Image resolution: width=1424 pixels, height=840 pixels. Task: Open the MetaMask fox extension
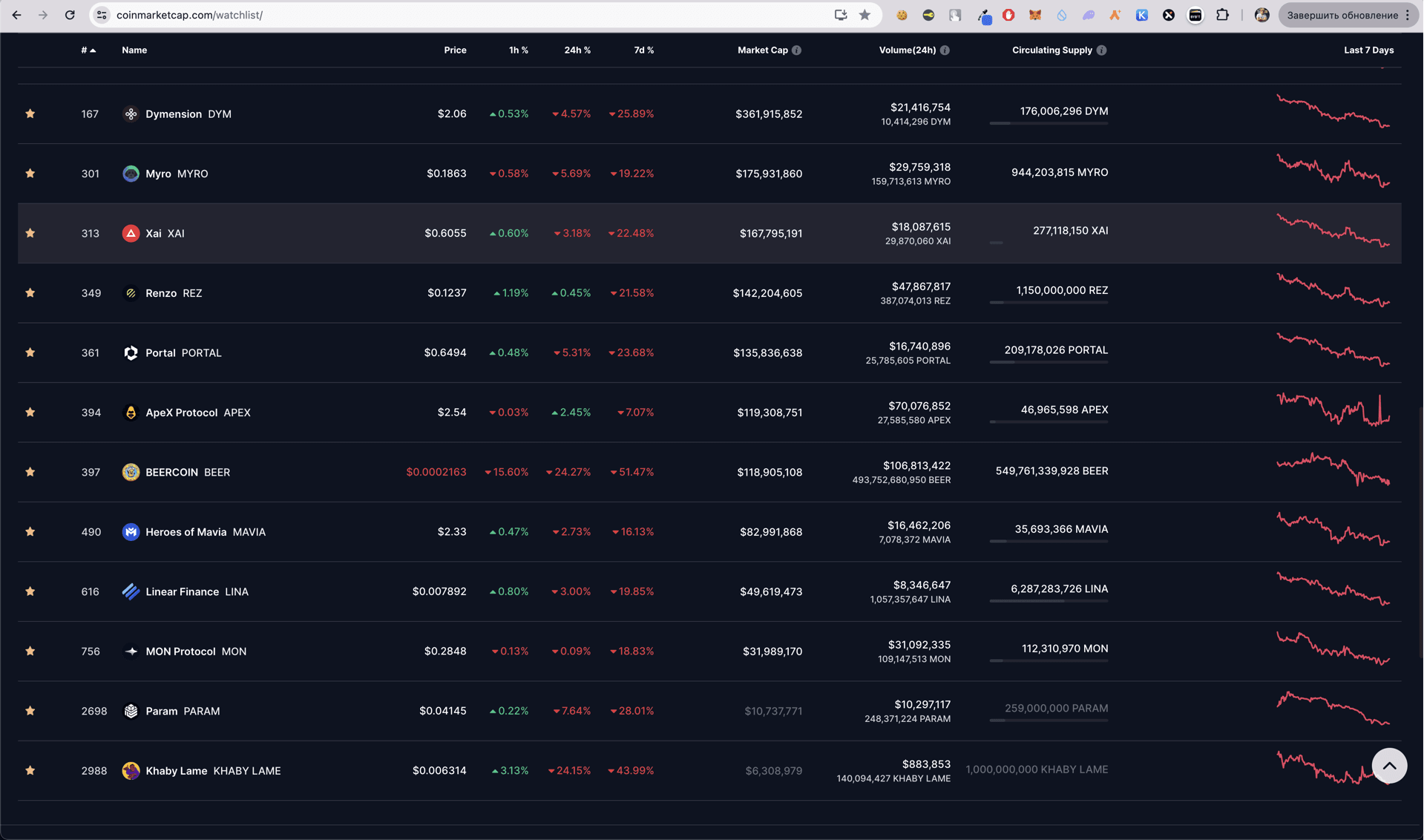tap(1034, 15)
